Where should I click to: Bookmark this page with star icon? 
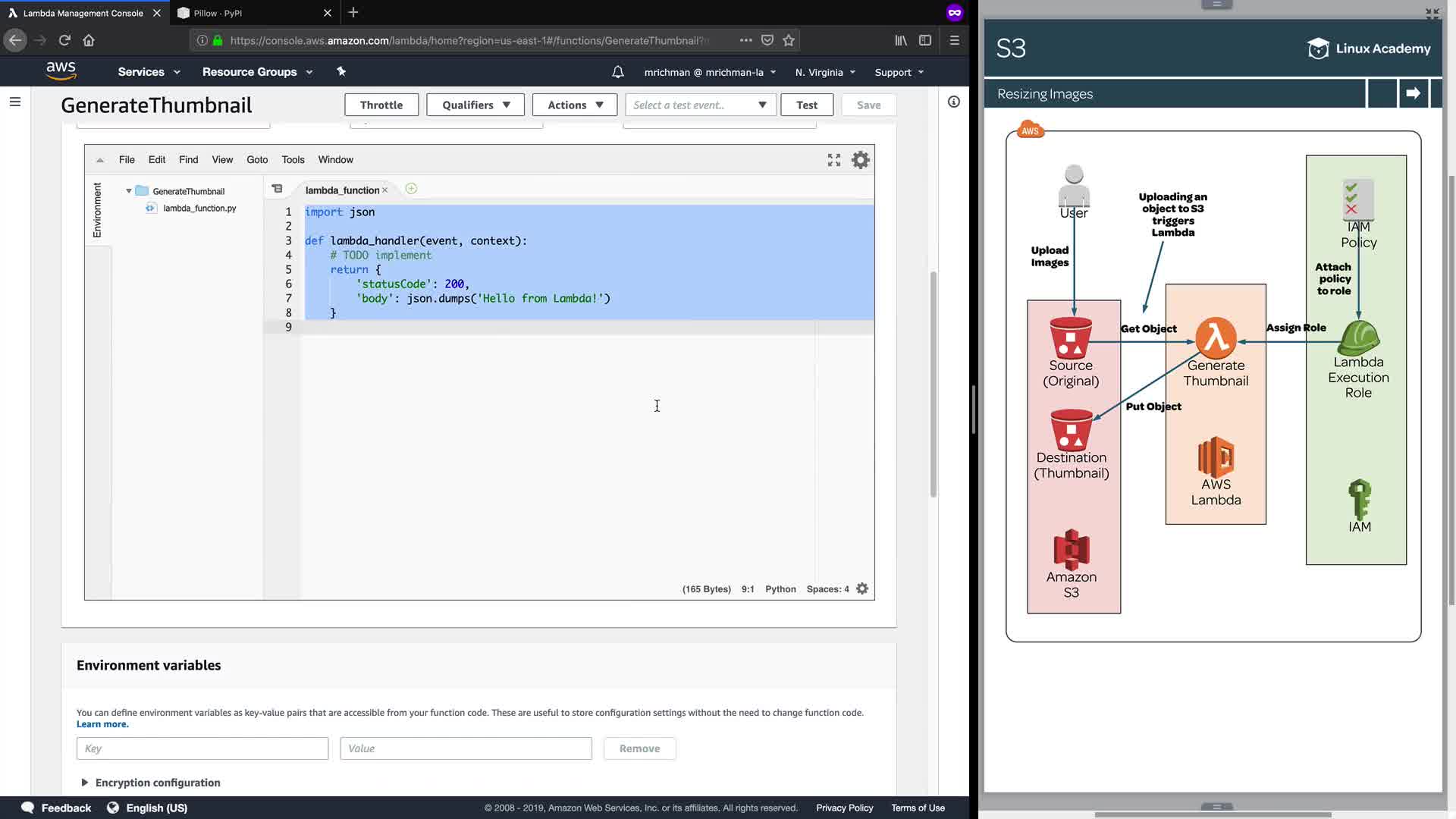coord(789,40)
